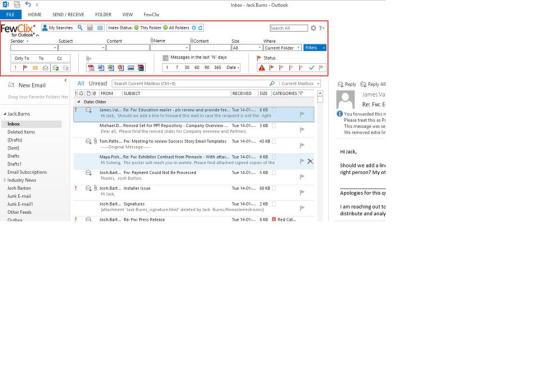The height and width of the screenshot is (383, 540).
Task: Click Reply All in the reading pane
Action: (x=373, y=84)
